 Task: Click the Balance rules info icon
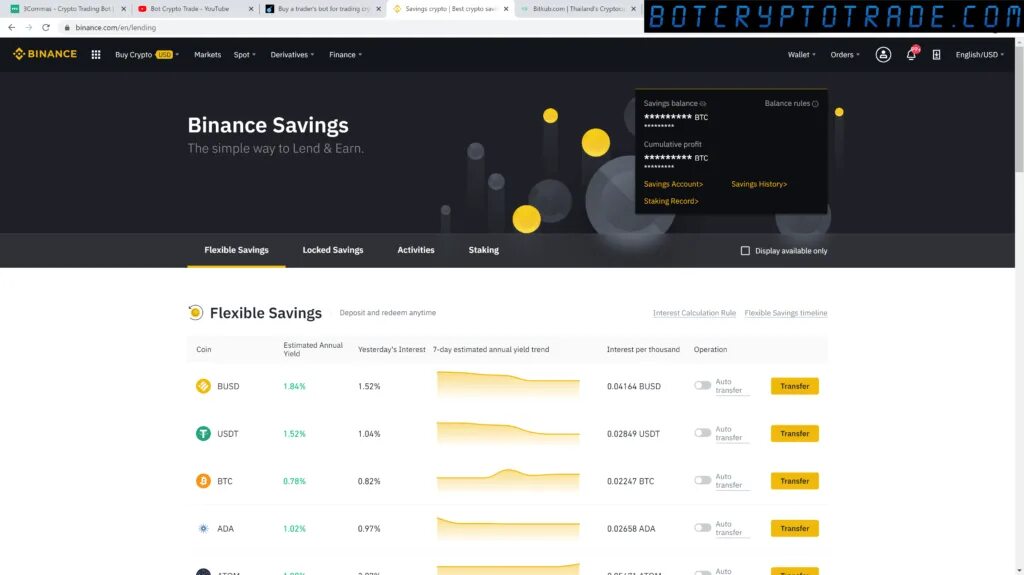coord(815,104)
